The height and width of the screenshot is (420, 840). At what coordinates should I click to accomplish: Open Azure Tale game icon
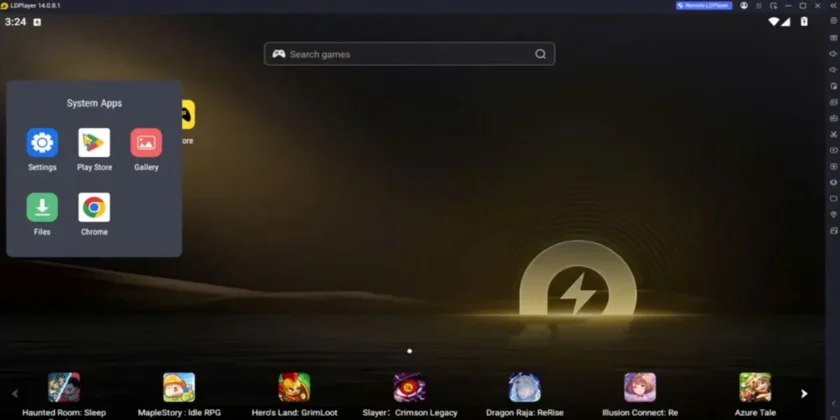[x=755, y=387]
